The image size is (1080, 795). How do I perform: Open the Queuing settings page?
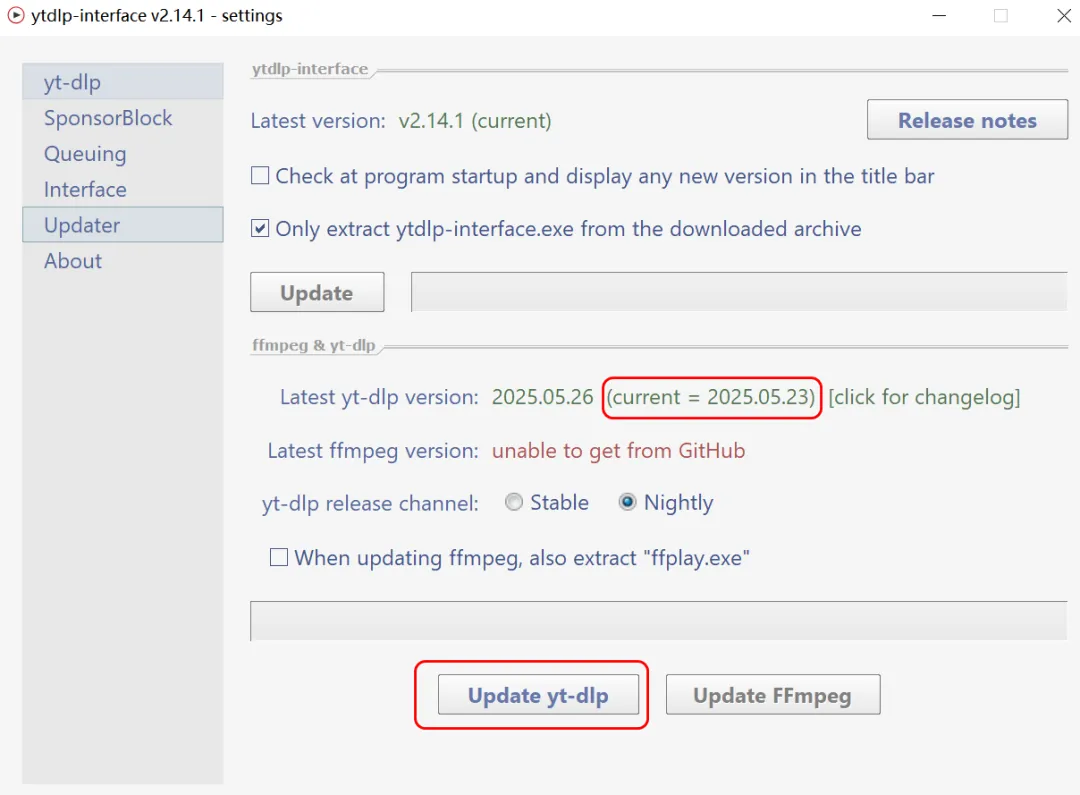tap(123, 154)
